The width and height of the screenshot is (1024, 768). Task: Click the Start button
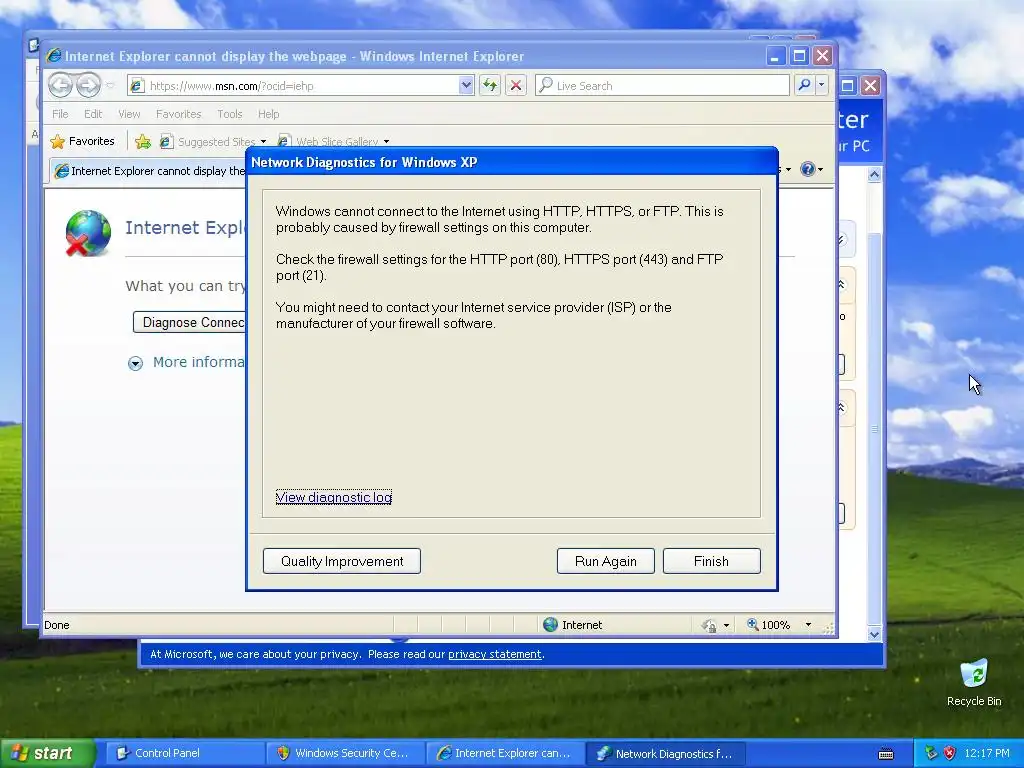[x=46, y=753]
